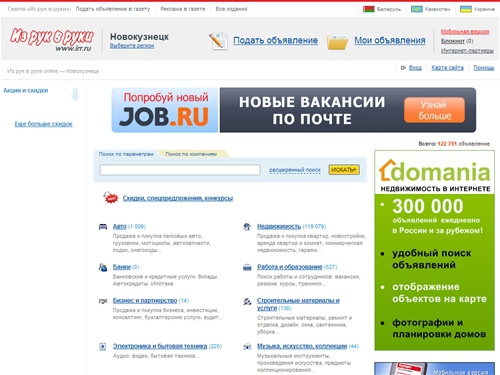Click the icon beside Электроника и бытовая техника

[x=103, y=347]
